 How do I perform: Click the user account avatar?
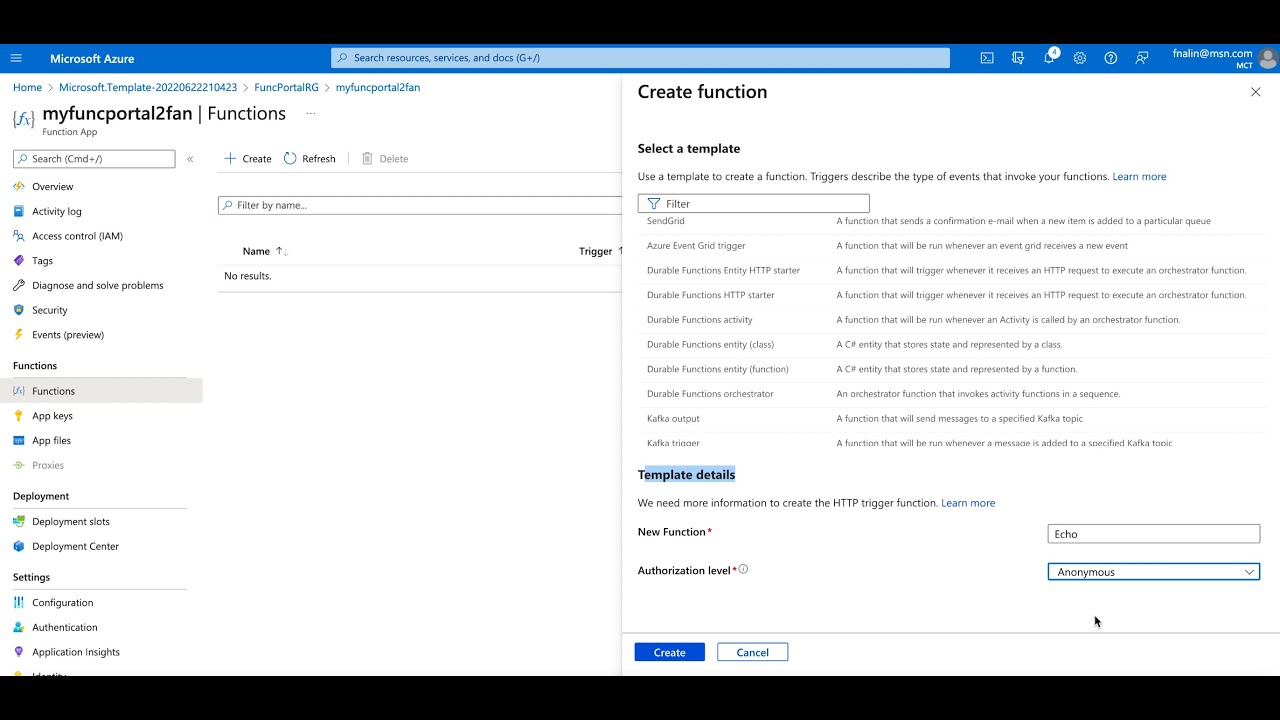(1268, 59)
